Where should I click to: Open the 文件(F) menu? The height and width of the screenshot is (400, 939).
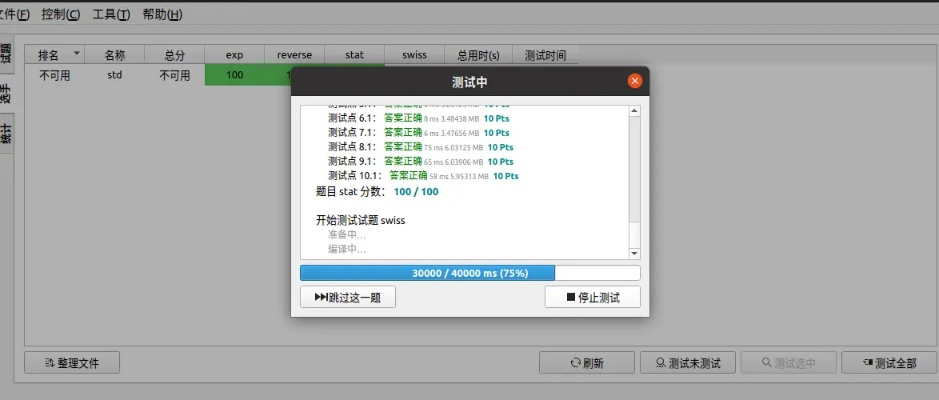pos(14,15)
